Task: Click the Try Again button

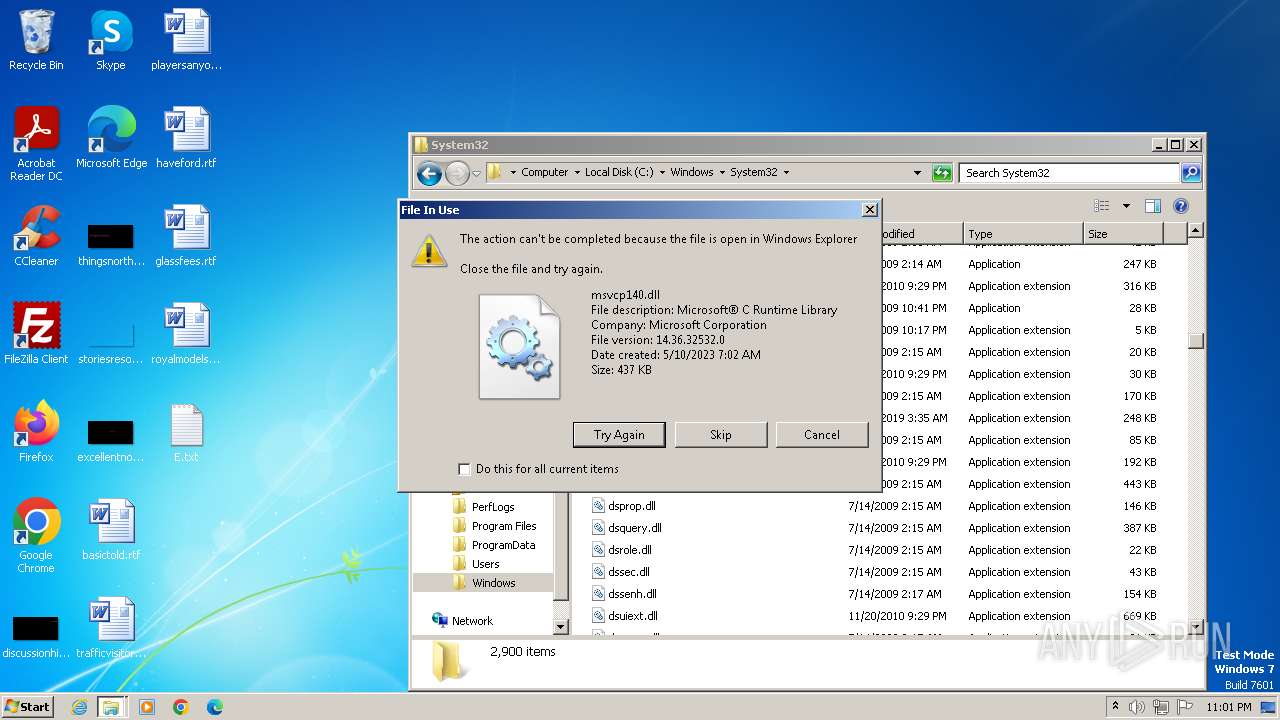Action: tap(619, 435)
